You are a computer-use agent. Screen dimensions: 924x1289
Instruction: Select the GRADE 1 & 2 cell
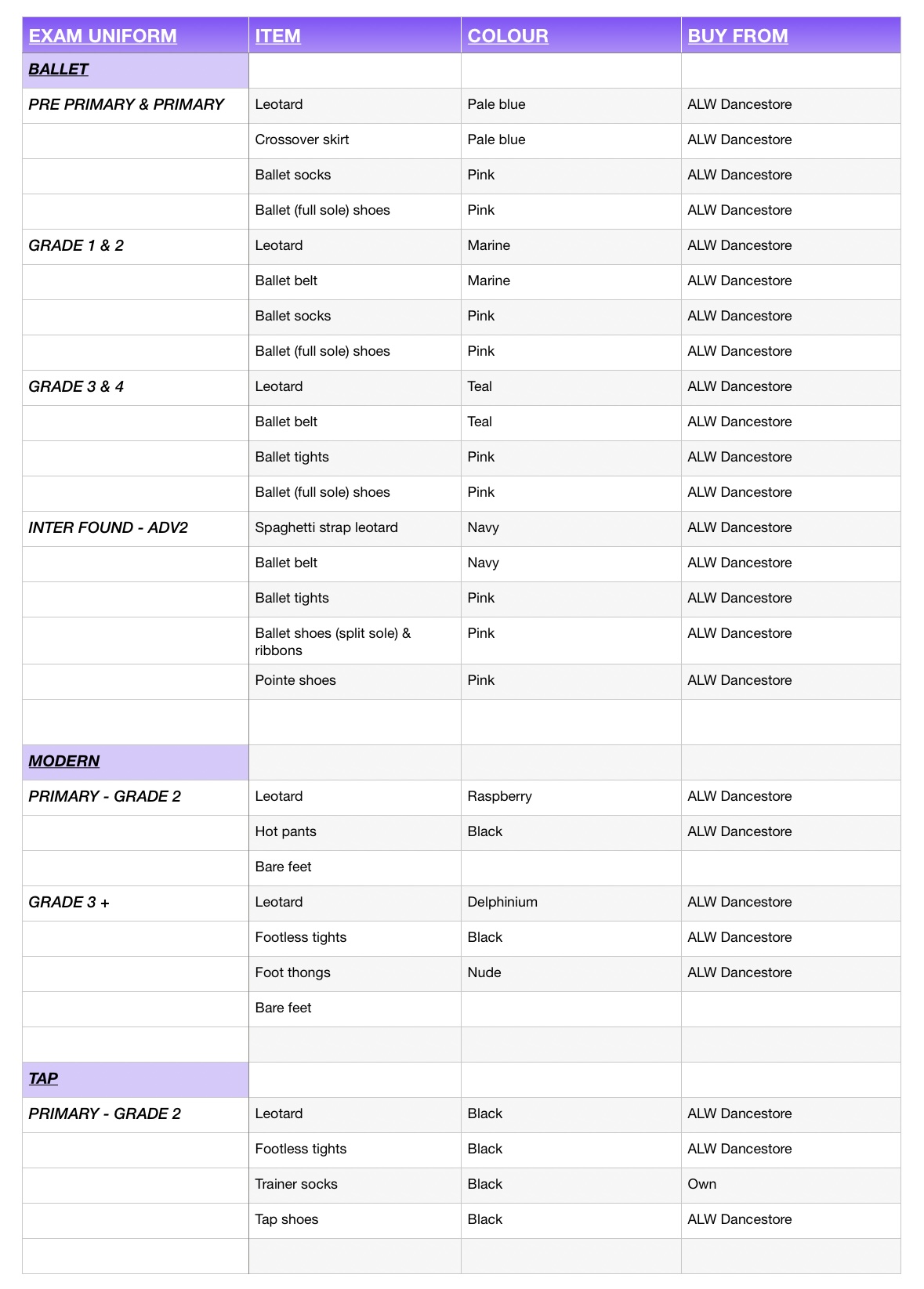tap(136, 247)
